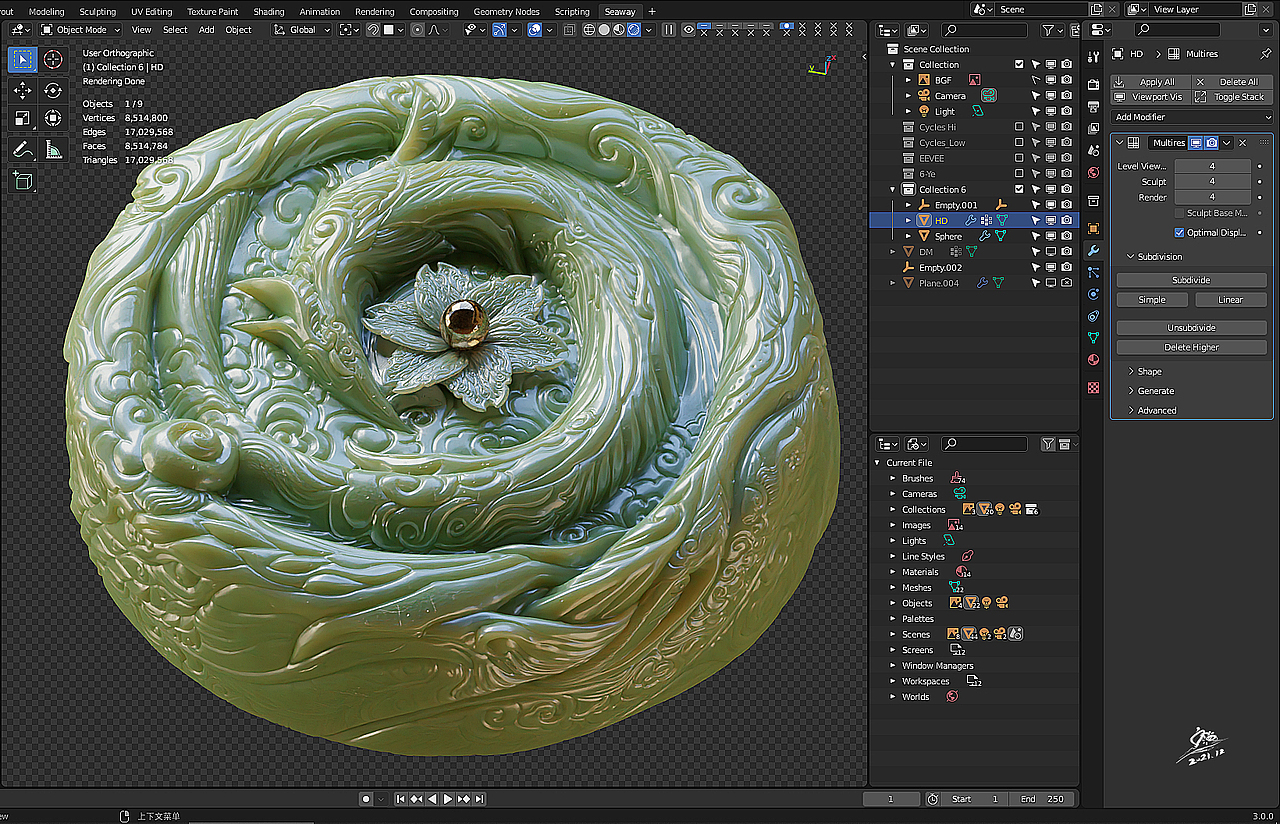Toggle Multires modifier viewport display
The height and width of the screenshot is (824, 1280).
[1196, 143]
